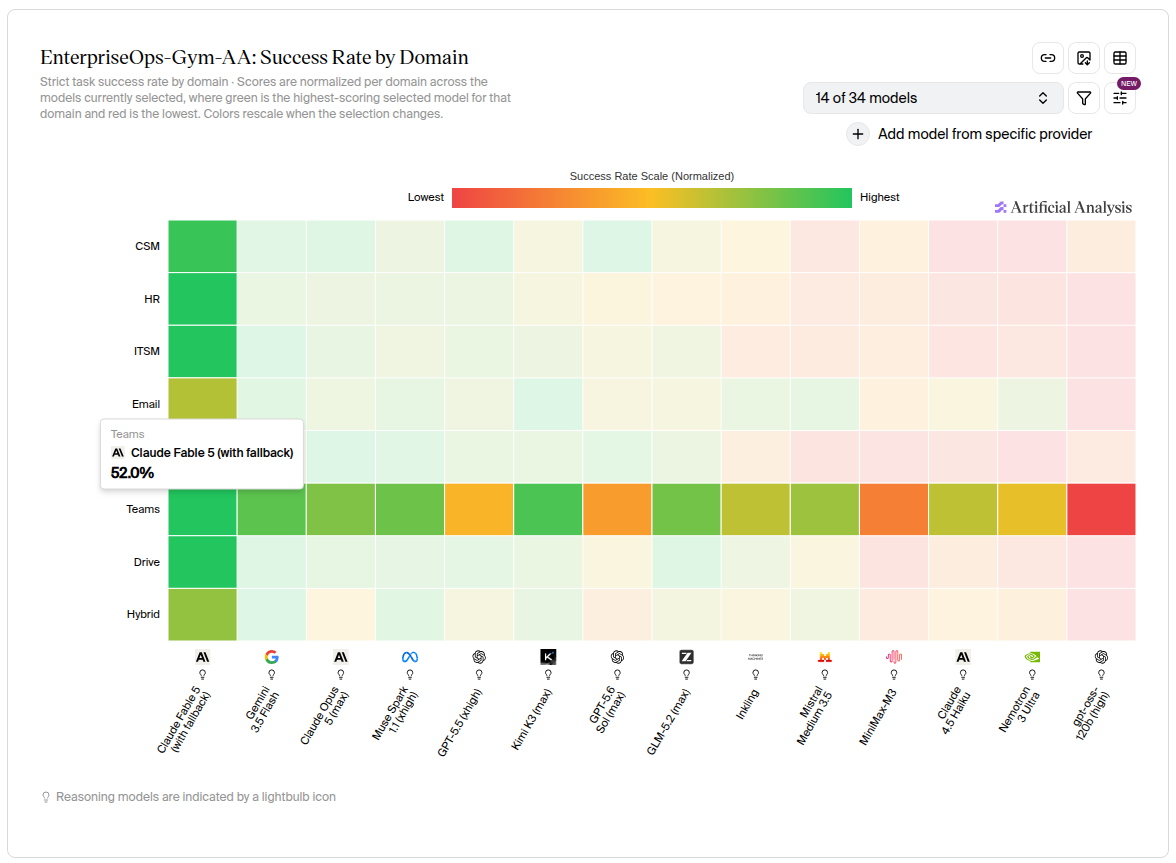Click the GLM-5.2 (max) axis label
The height and width of the screenshot is (863, 1176).
click(668, 721)
